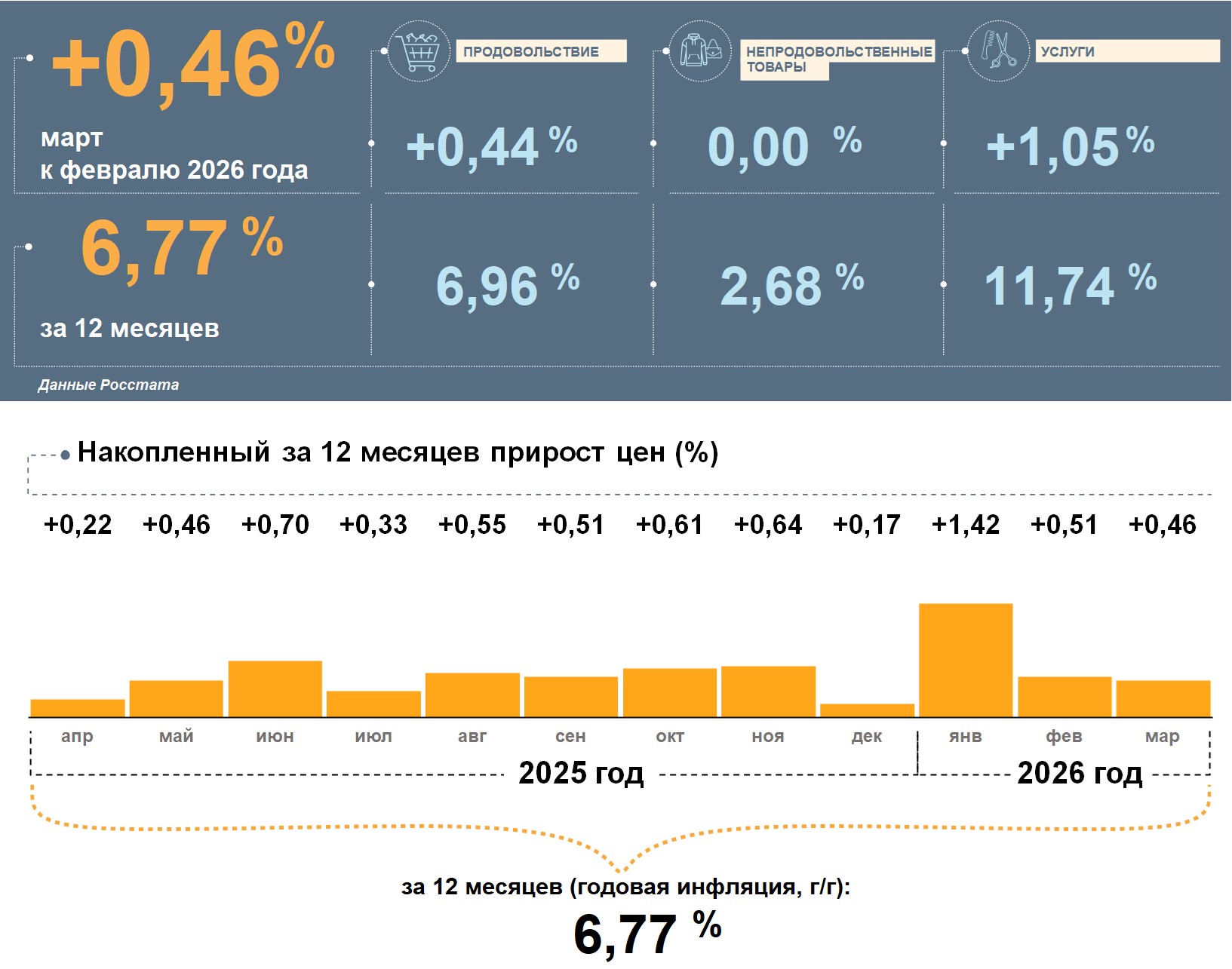Select the ПРОДОВОЛЬСТВИЕ label

[541, 51]
